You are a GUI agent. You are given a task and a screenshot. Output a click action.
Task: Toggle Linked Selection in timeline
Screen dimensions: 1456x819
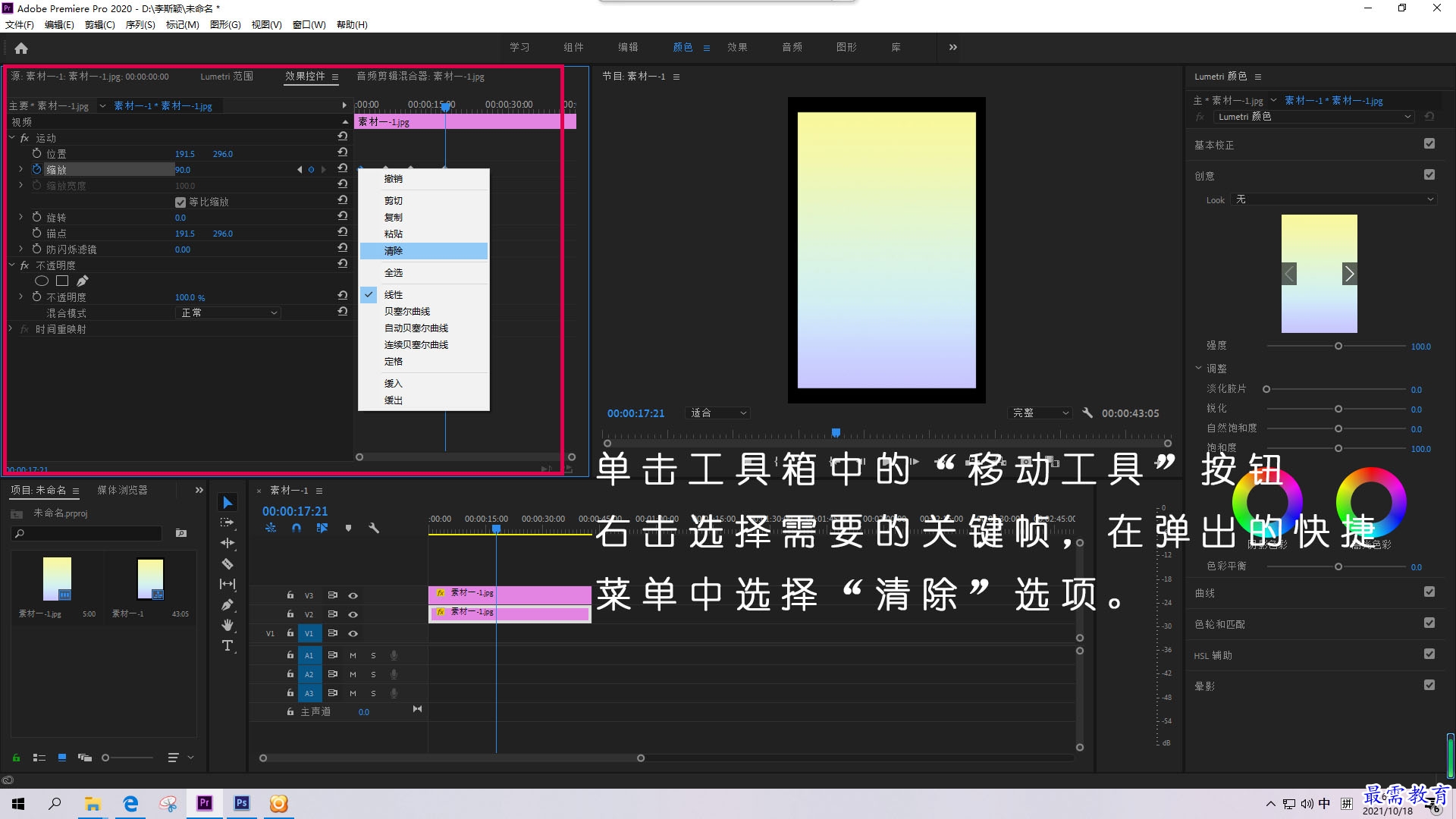point(322,528)
